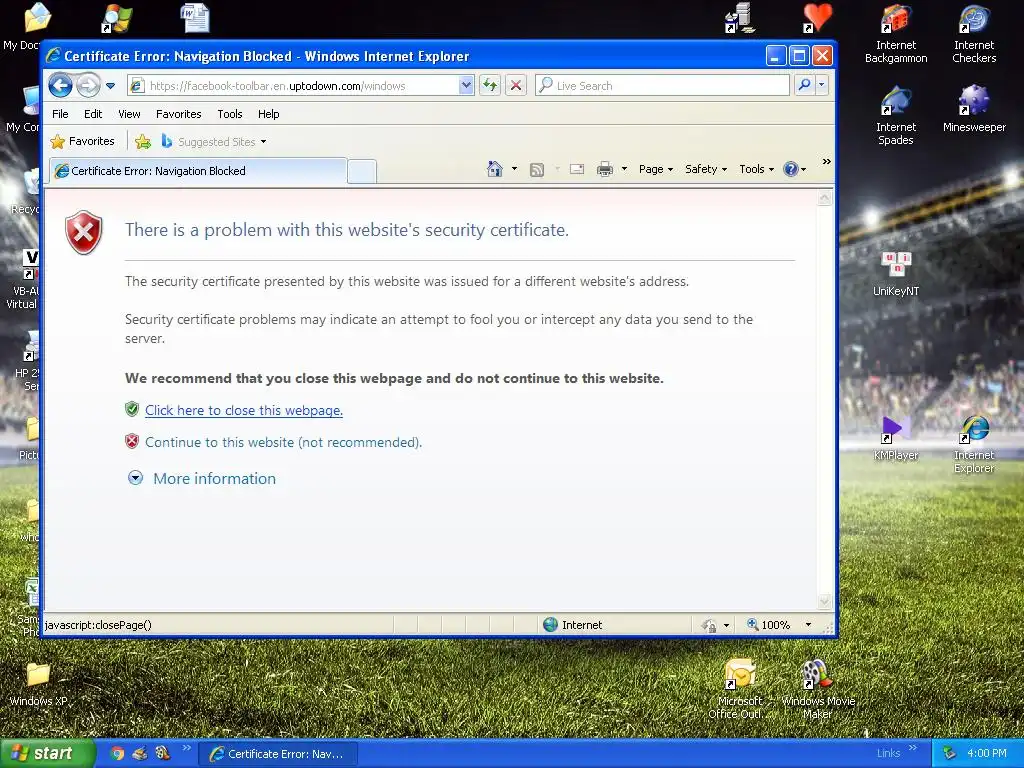This screenshot has width=1024, height=768.
Task: Expand the taskbar Links toolbar chevron
Action: click(912, 748)
